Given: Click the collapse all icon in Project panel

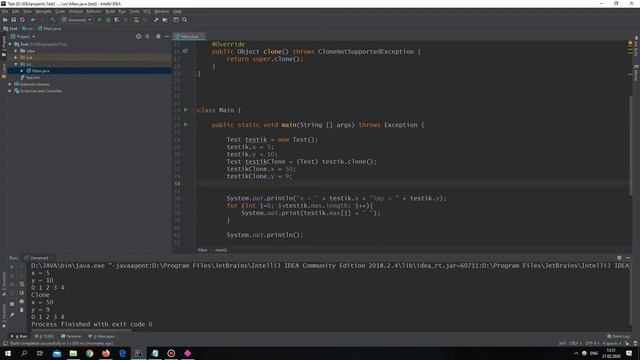Looking at the screenshot, I should (147, 36).
